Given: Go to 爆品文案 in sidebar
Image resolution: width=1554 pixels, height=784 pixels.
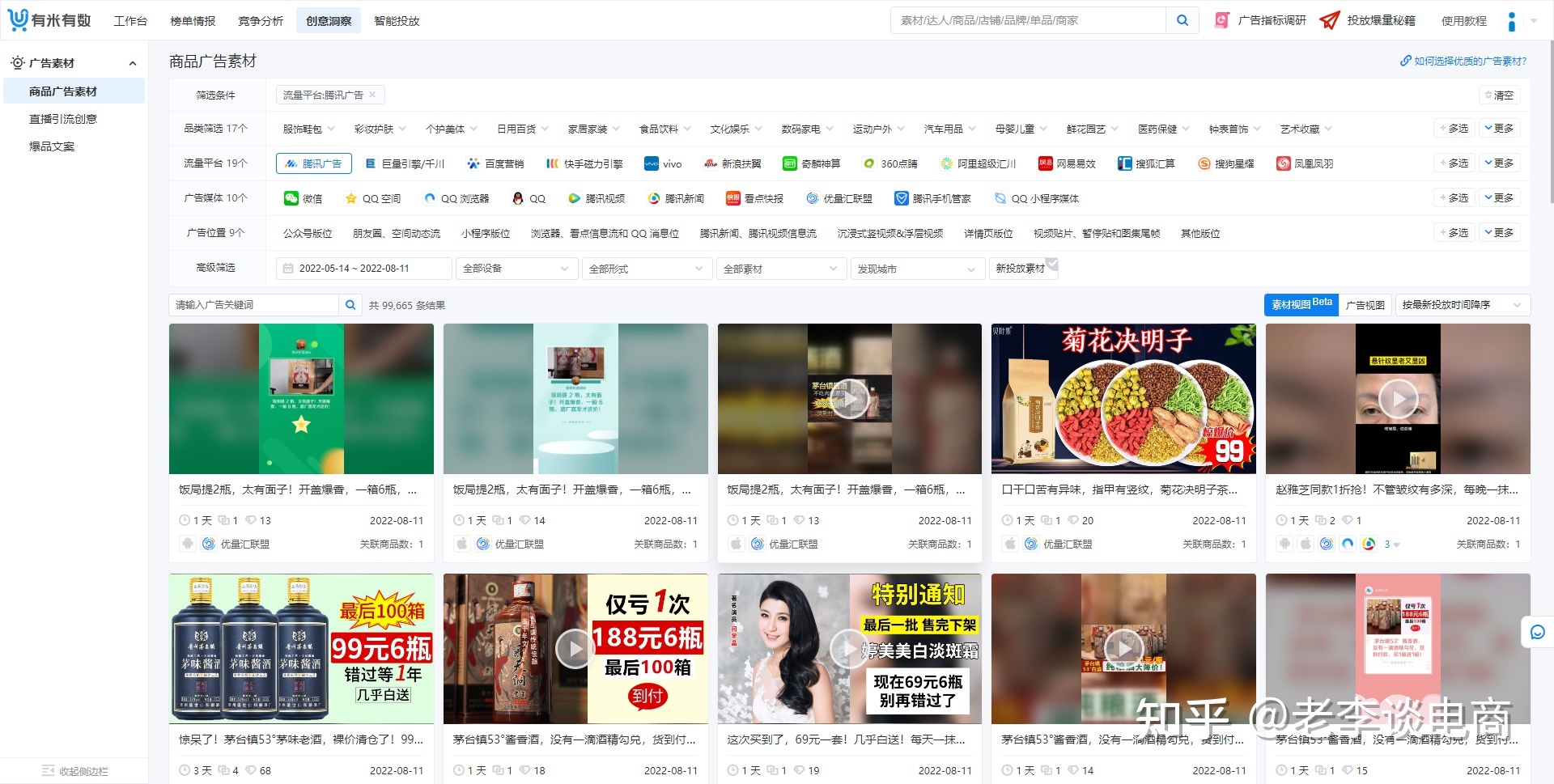Looking at the screenshot, I should coord(52,146).
